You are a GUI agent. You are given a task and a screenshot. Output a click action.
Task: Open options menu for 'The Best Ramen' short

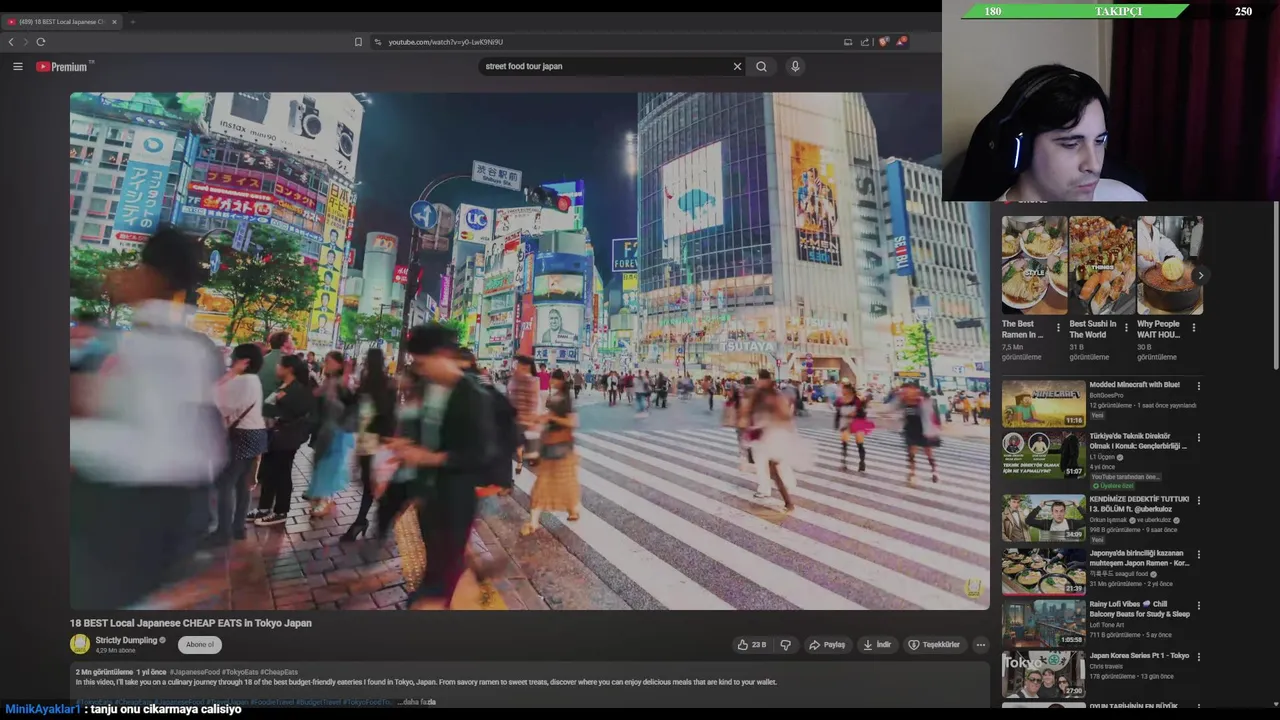(1058, 328)
